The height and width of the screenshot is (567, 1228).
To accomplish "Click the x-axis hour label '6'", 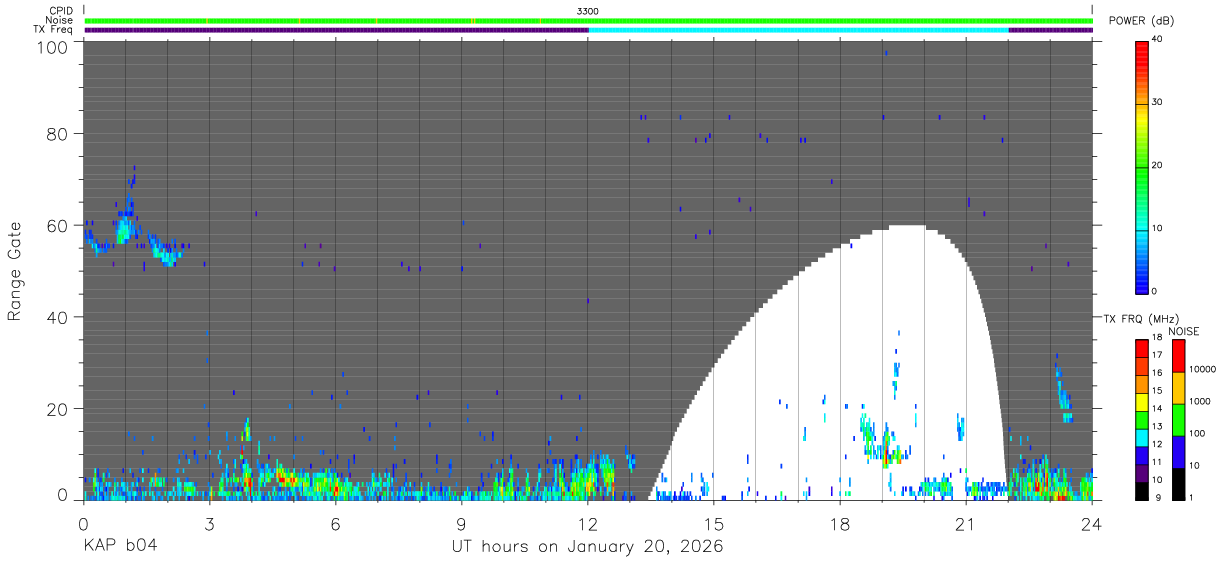I will 335,523.
